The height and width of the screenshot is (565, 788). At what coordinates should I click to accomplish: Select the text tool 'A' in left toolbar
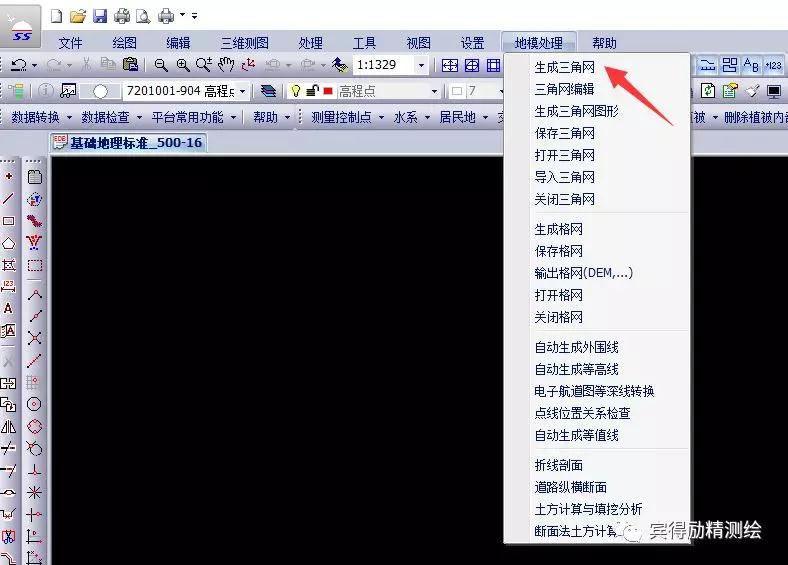(9, 309)
